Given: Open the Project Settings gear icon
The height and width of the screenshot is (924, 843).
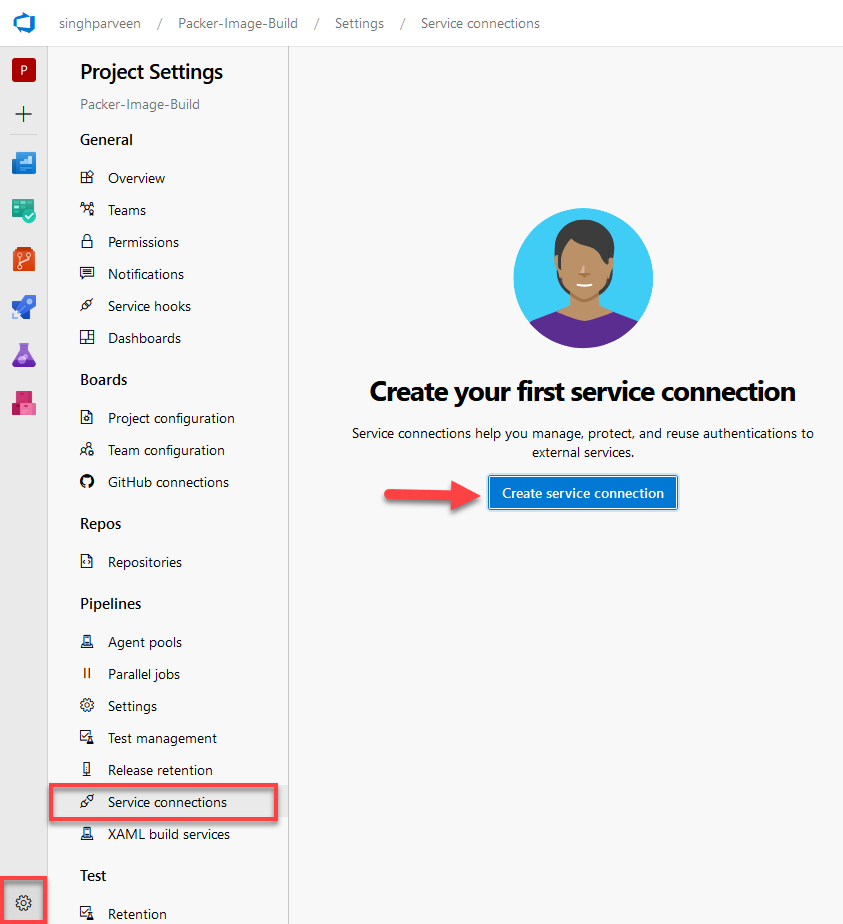Looking at the screenshot, I should point(23,899).
